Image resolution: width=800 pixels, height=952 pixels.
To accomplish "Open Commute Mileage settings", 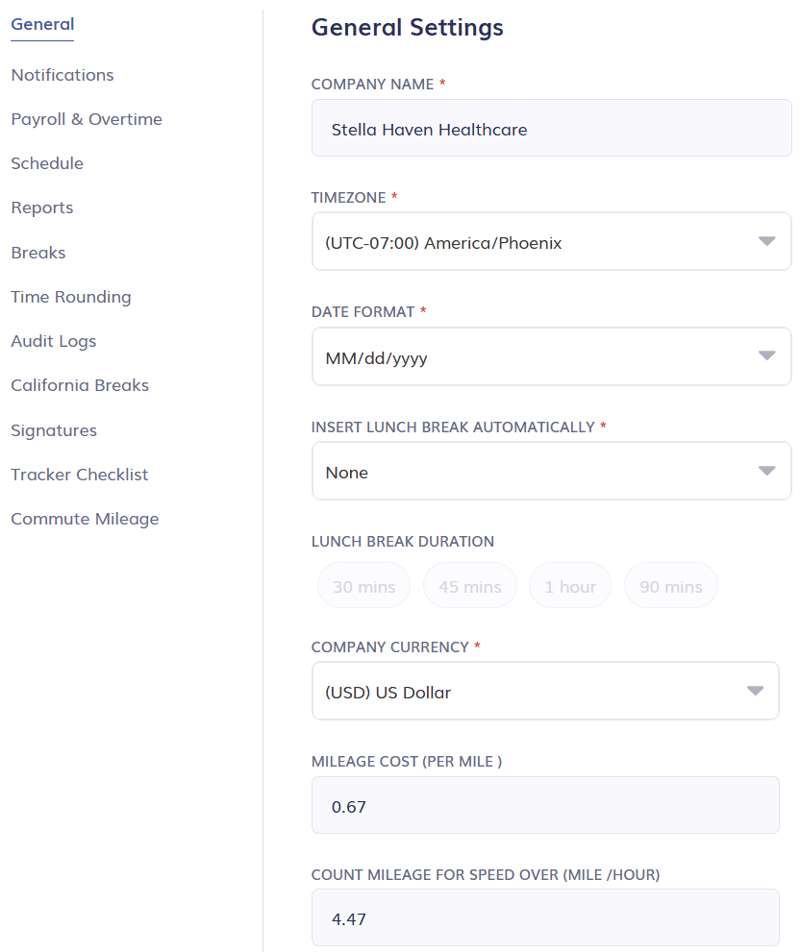I will point(85,518).
